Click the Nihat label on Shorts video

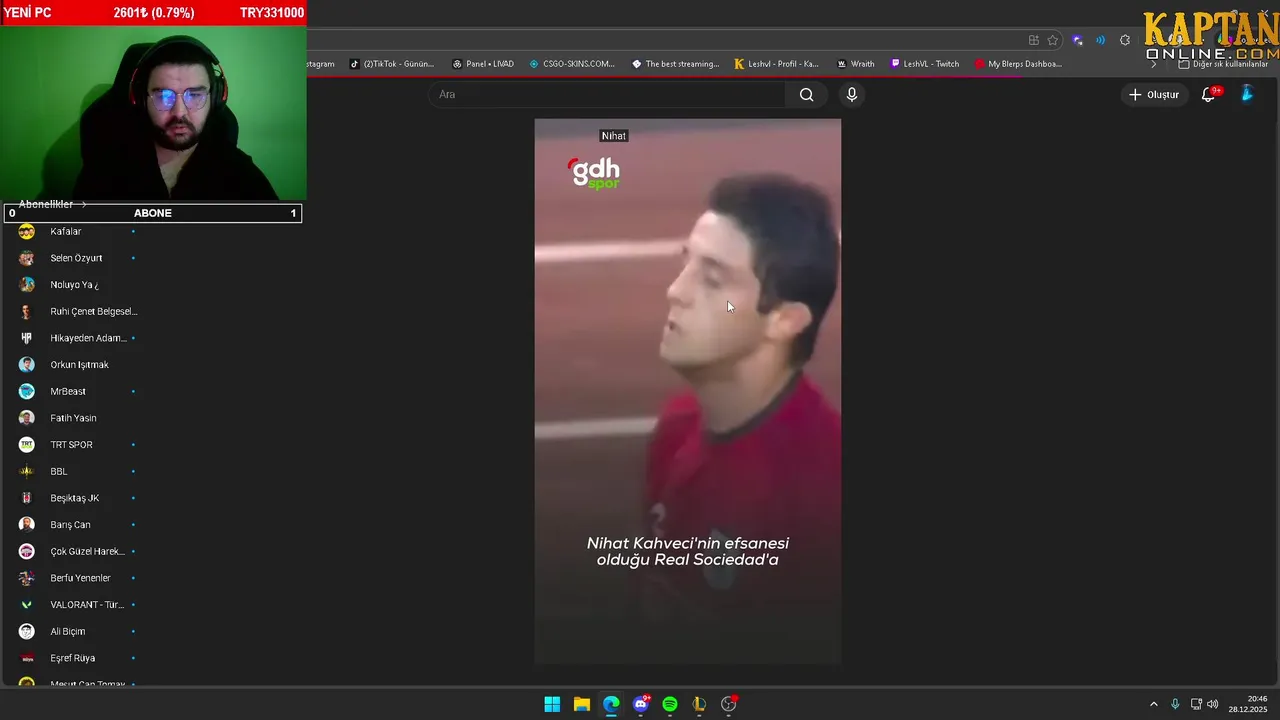pyautogui.click(x=614, y=136)
